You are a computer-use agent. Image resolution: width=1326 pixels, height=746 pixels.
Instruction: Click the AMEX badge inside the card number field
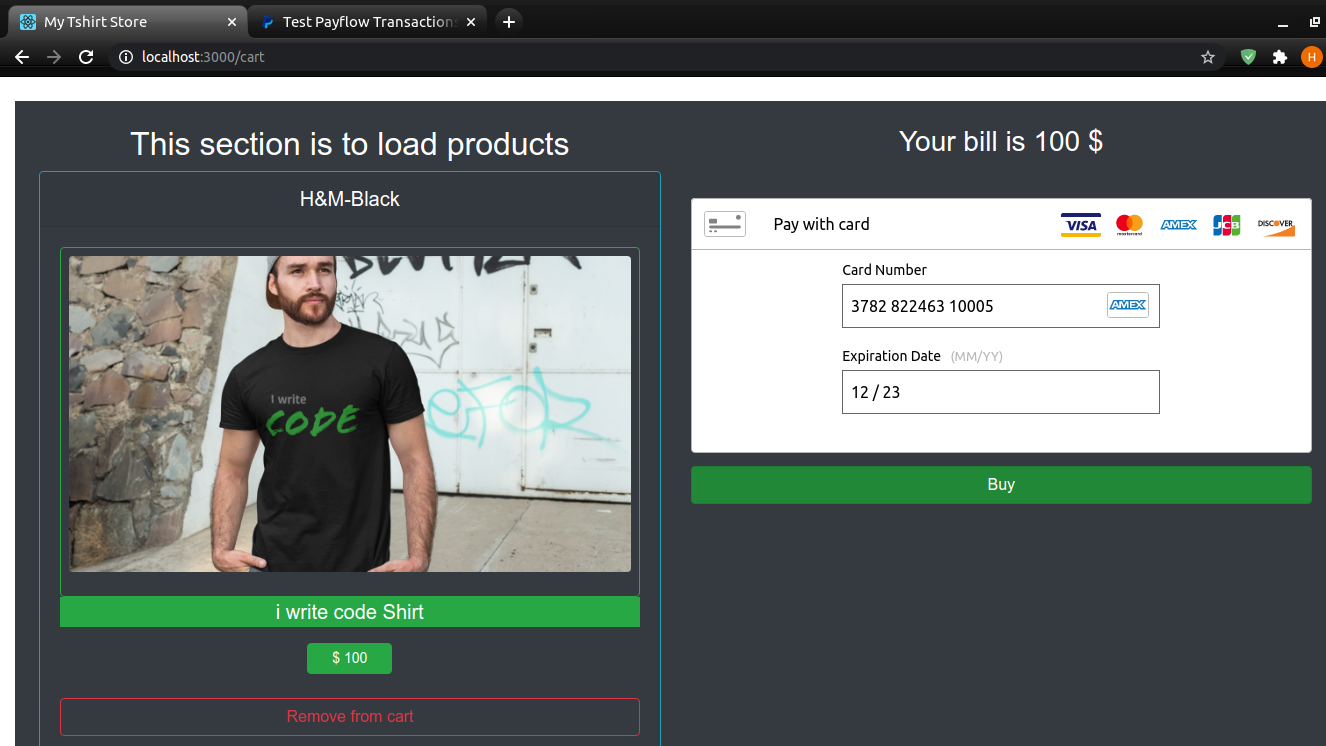1128,305
